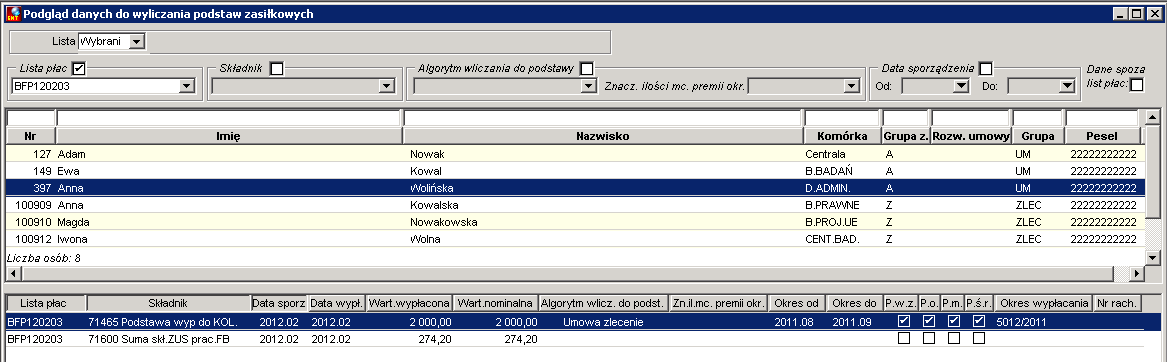The width and height of the screenshot is (1167, 362).
Task: Select the row with surname Kowalska
Action: 575,205
